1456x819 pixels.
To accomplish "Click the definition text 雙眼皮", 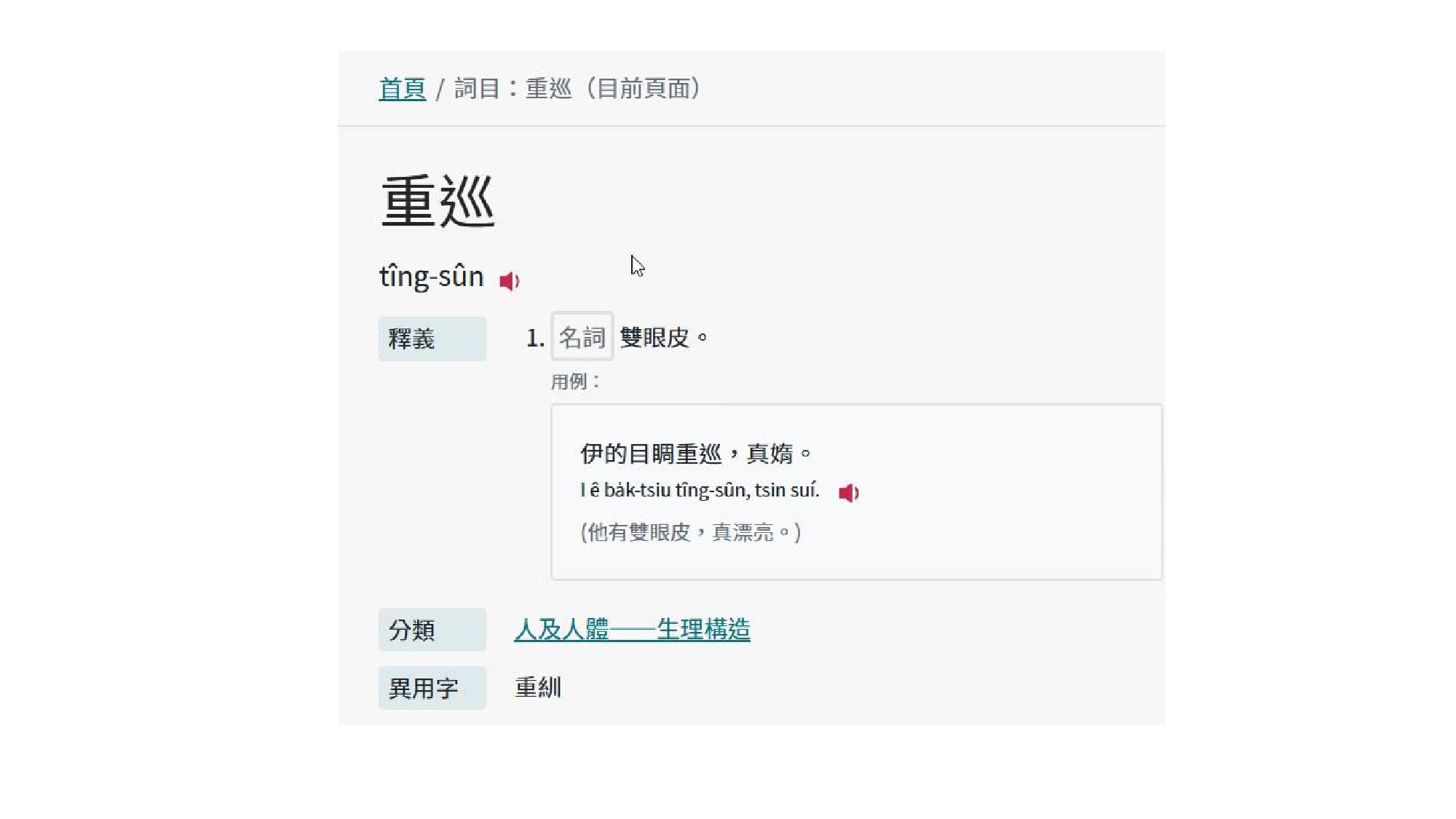I will pyautogui.click(x=654, y=338).
